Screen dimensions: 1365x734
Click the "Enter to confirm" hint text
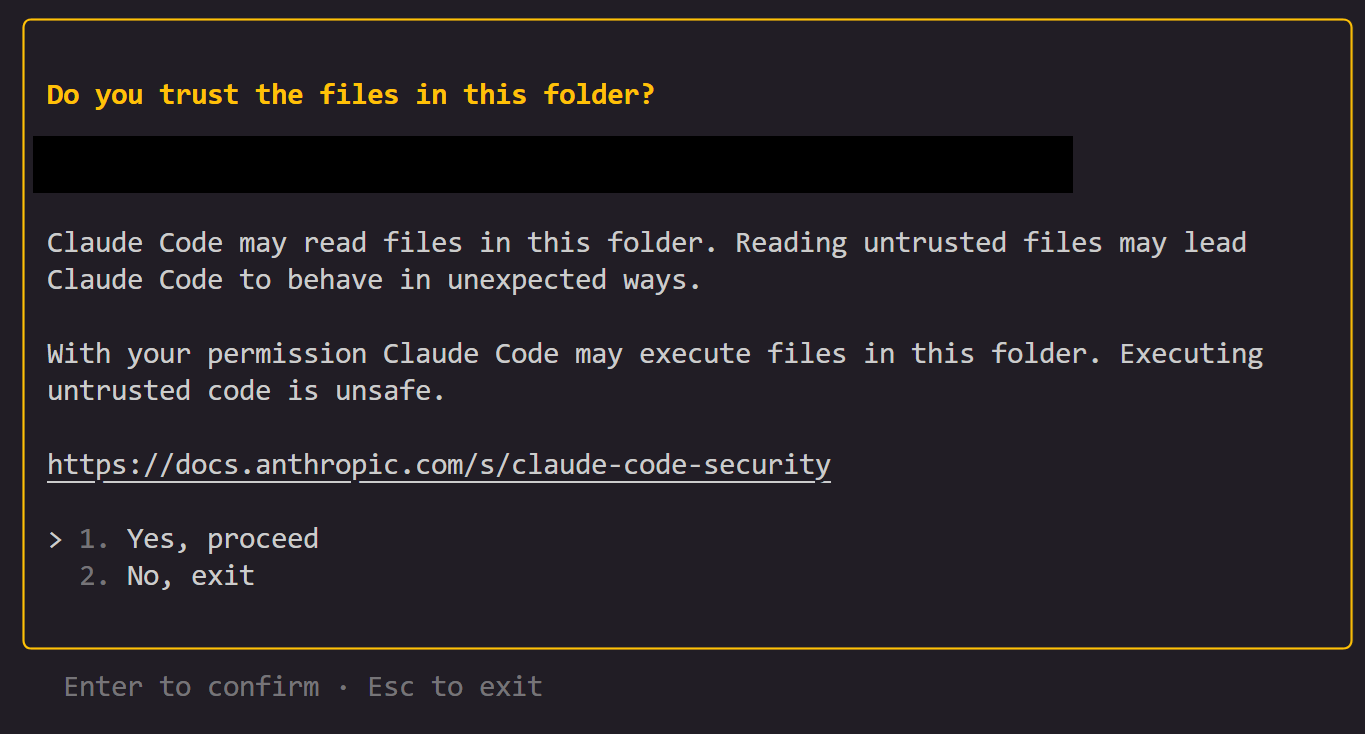[191, 686]
